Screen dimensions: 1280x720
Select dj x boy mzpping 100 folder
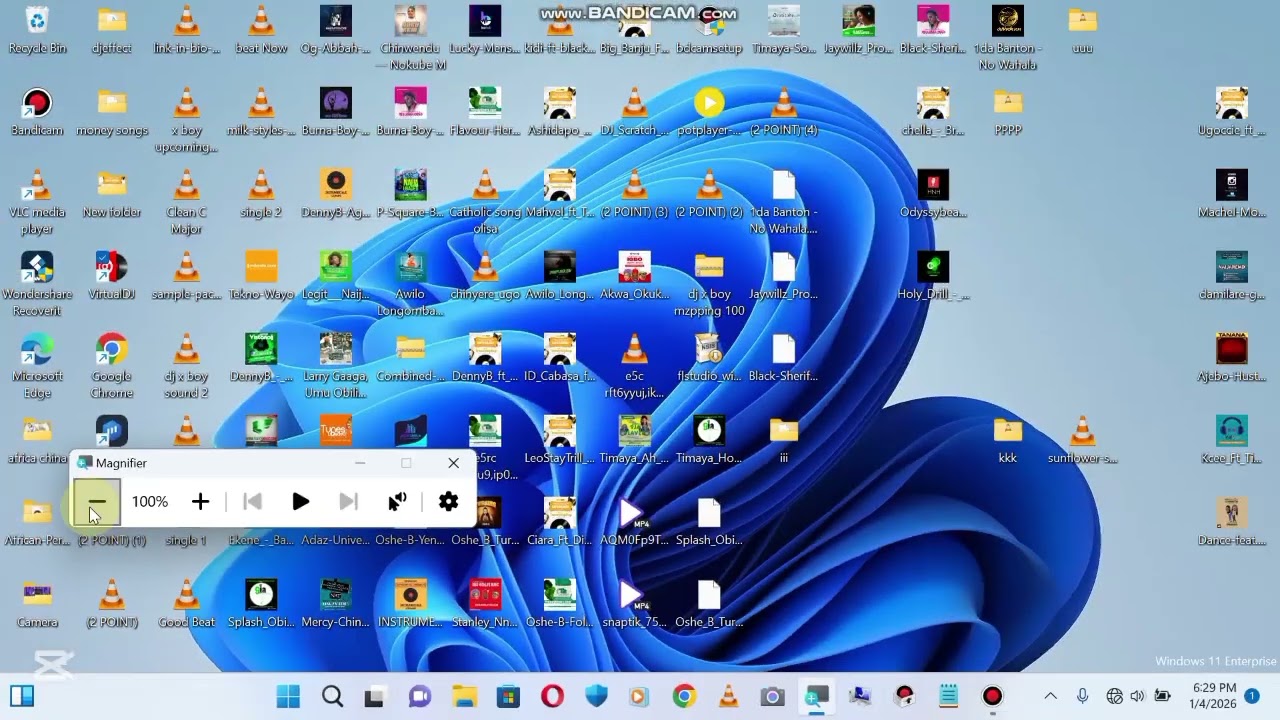(709, 285)
